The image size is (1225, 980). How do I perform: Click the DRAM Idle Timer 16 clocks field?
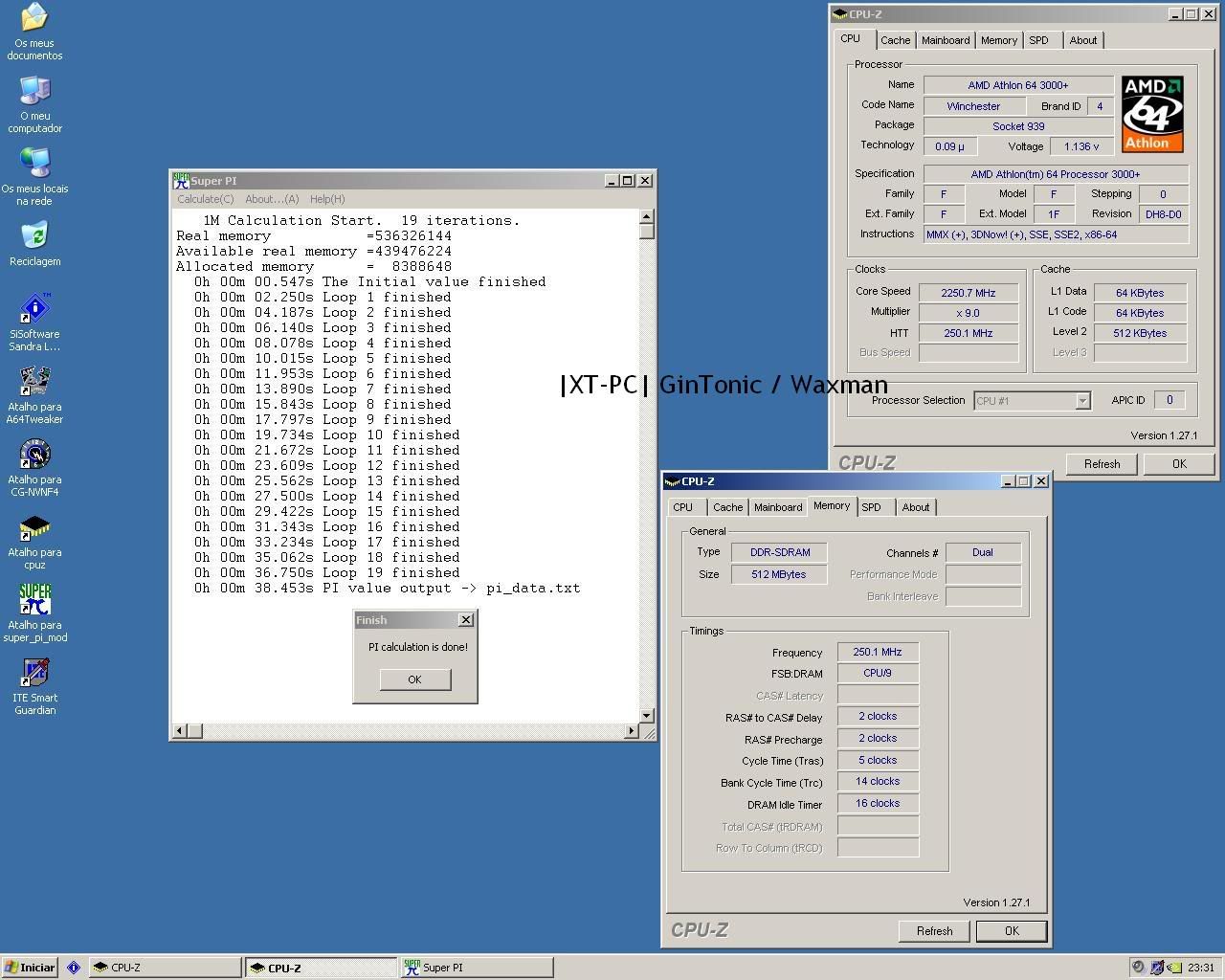click(x=878, y=804)
